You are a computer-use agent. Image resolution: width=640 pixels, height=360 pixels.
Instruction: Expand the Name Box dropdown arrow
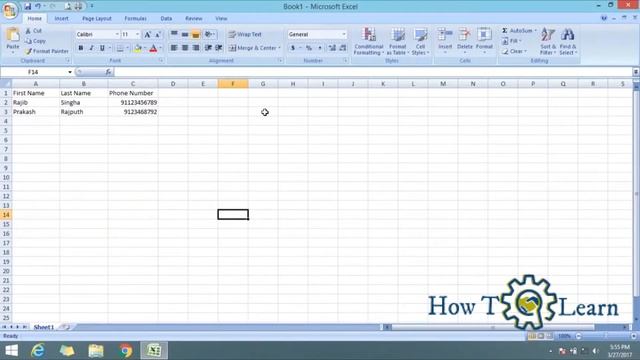pyautogui.click(x=70, y=72)
